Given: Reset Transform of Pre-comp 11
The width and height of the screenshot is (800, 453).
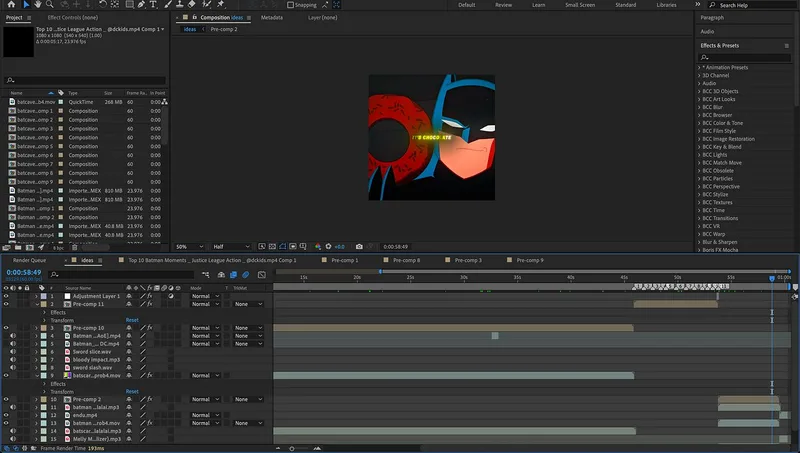Looking at the screenshot, I should (x=132, y=320).
